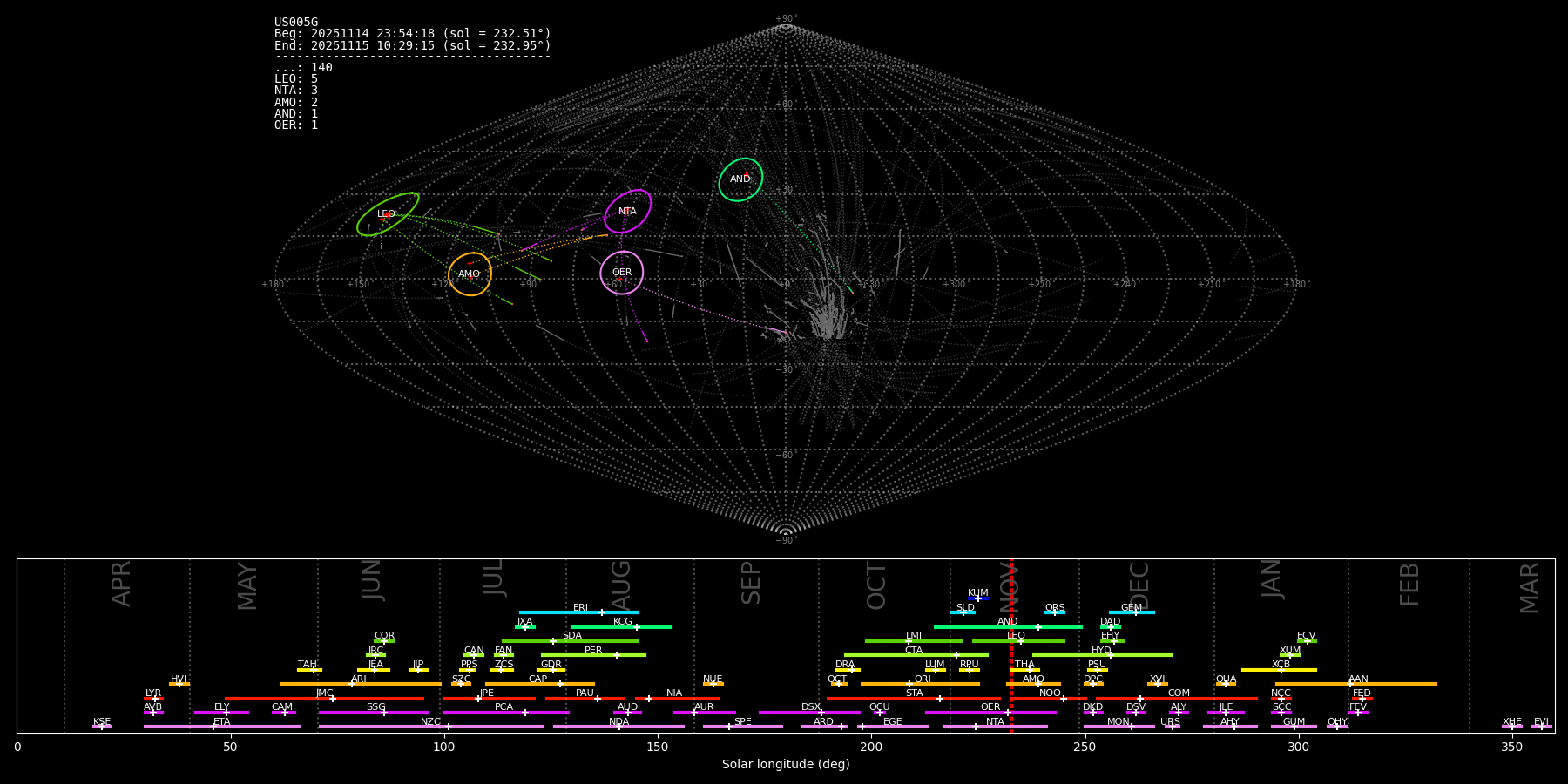1568x784 pixels.
Task: Click the End: 20251115 10:29:15 line
Action: coord(413,45)
